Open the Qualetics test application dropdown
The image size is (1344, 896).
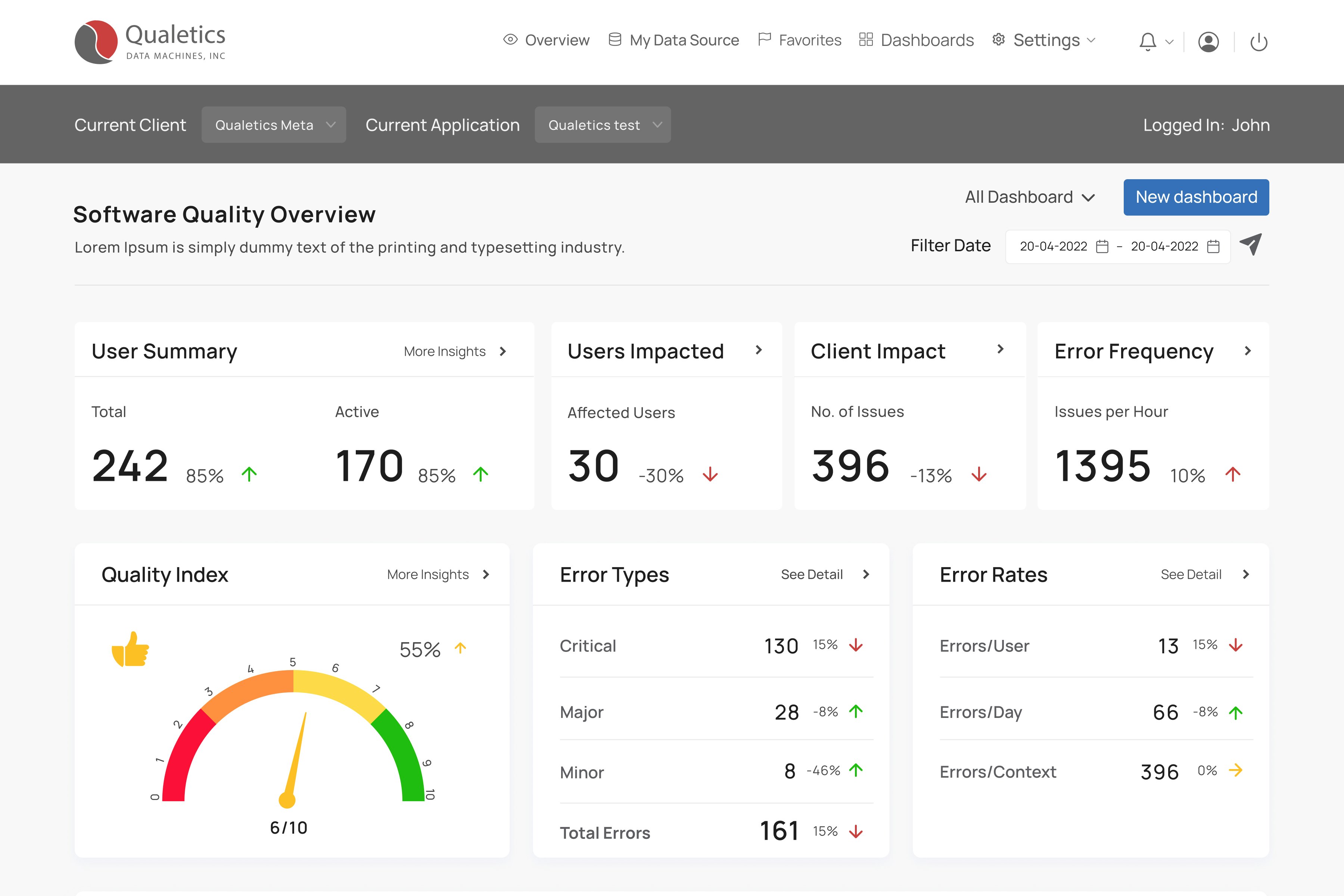pos(602,125)
